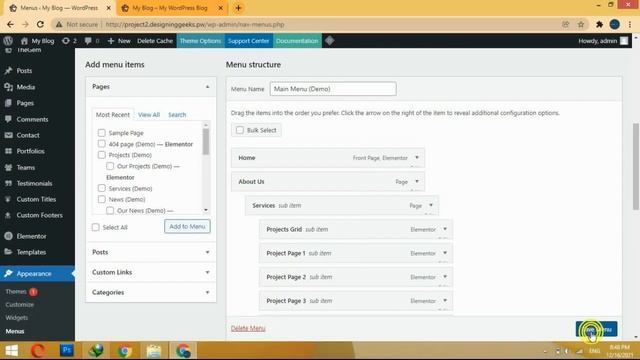The image size is (640, 360).
Task: Open Widgets under Appearance
Action: [17, 318]
